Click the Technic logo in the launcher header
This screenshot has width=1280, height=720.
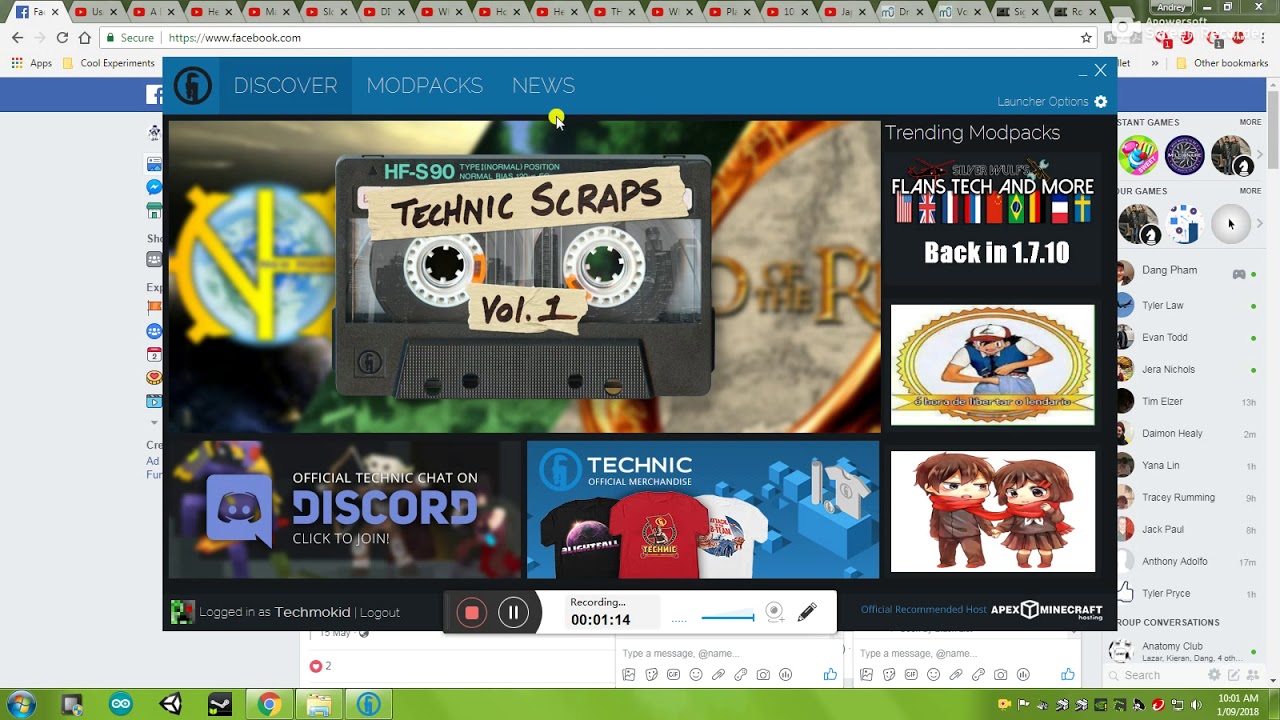192,86
